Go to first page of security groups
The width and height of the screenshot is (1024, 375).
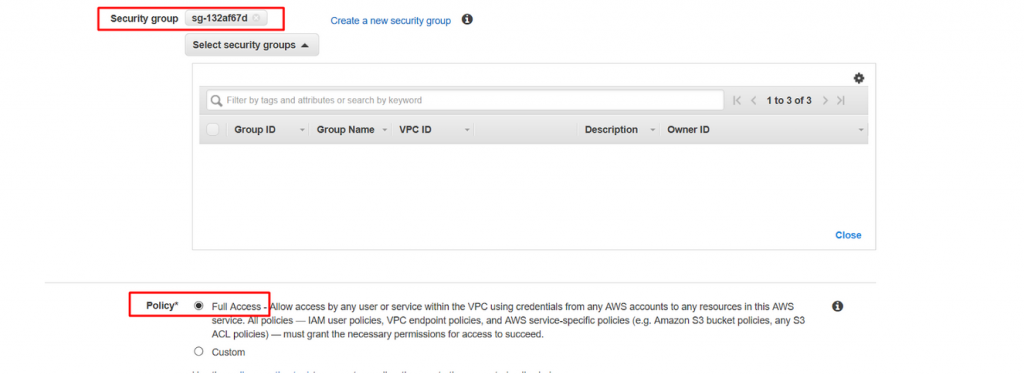coord(737,101)
